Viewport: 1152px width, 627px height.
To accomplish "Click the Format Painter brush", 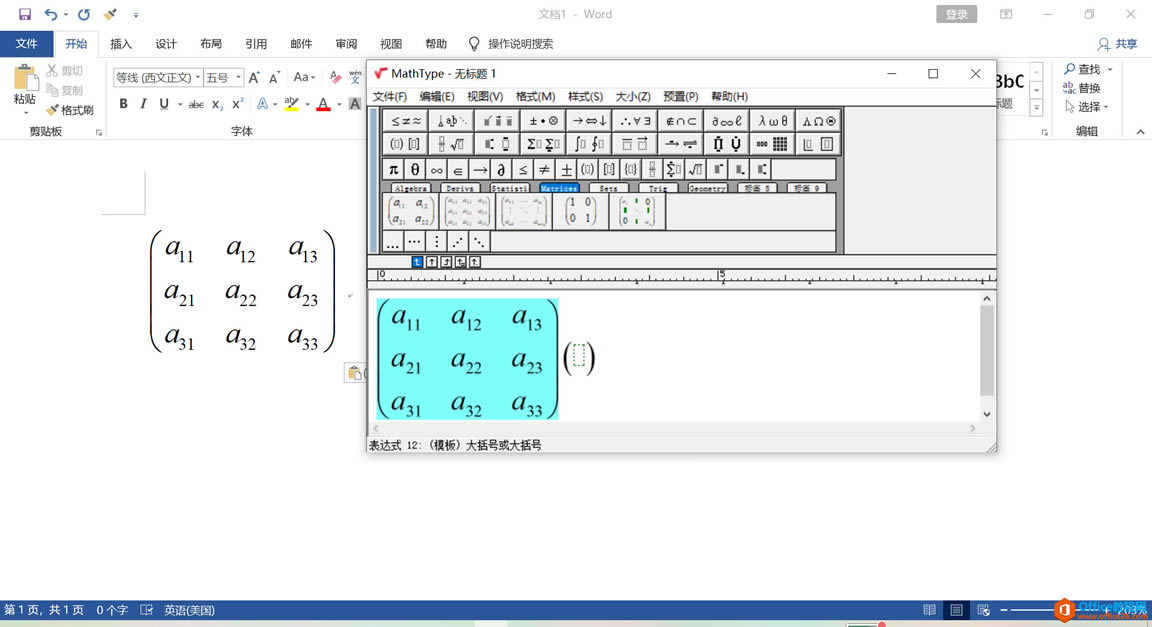I will coord(70,110).
